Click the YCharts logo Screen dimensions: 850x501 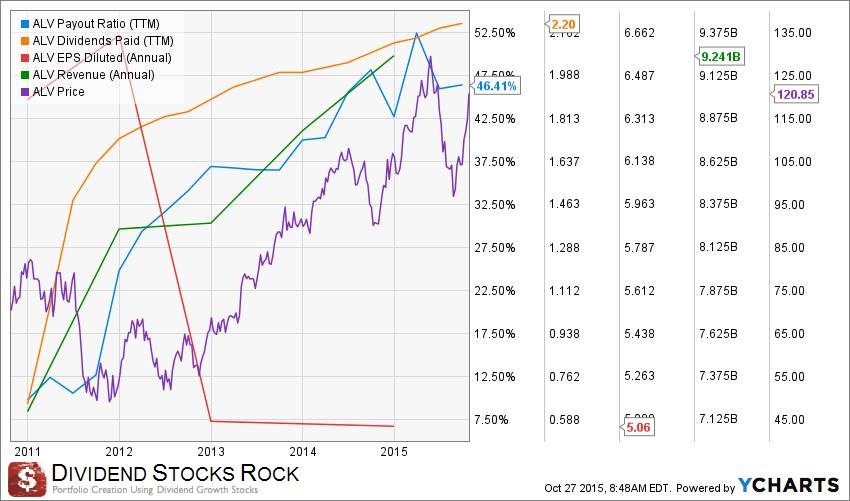[786, 485]
